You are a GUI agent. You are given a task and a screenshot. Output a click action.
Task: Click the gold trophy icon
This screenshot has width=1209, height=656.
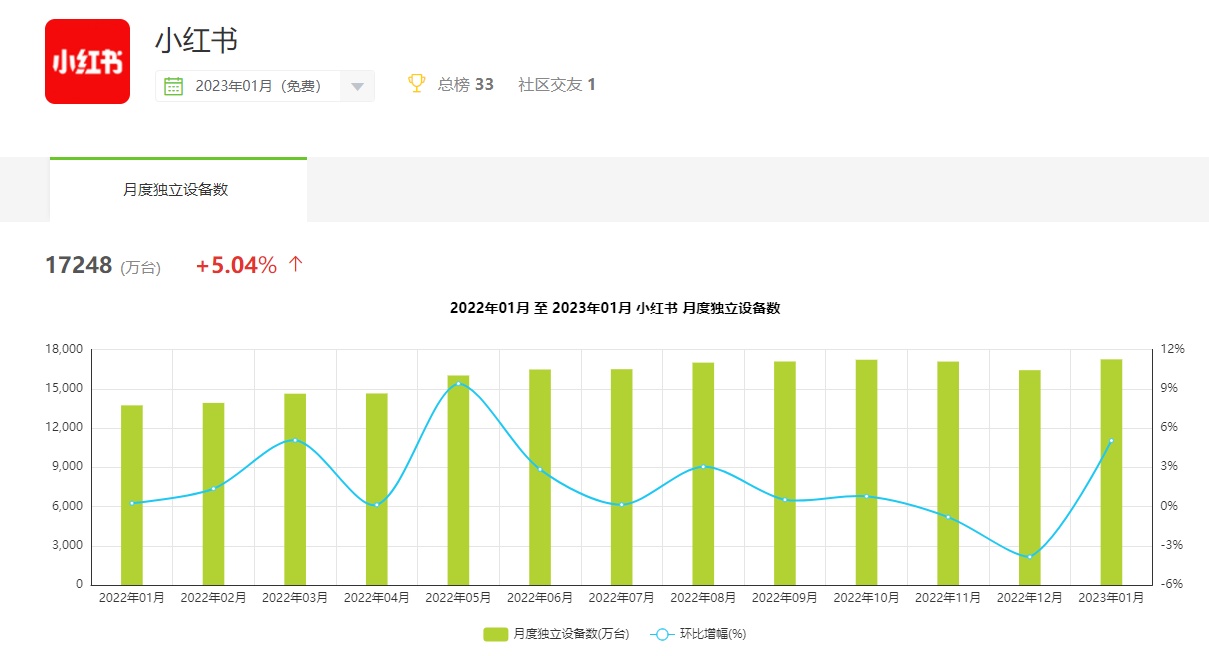pyautogui.click(x=417, y=84)
